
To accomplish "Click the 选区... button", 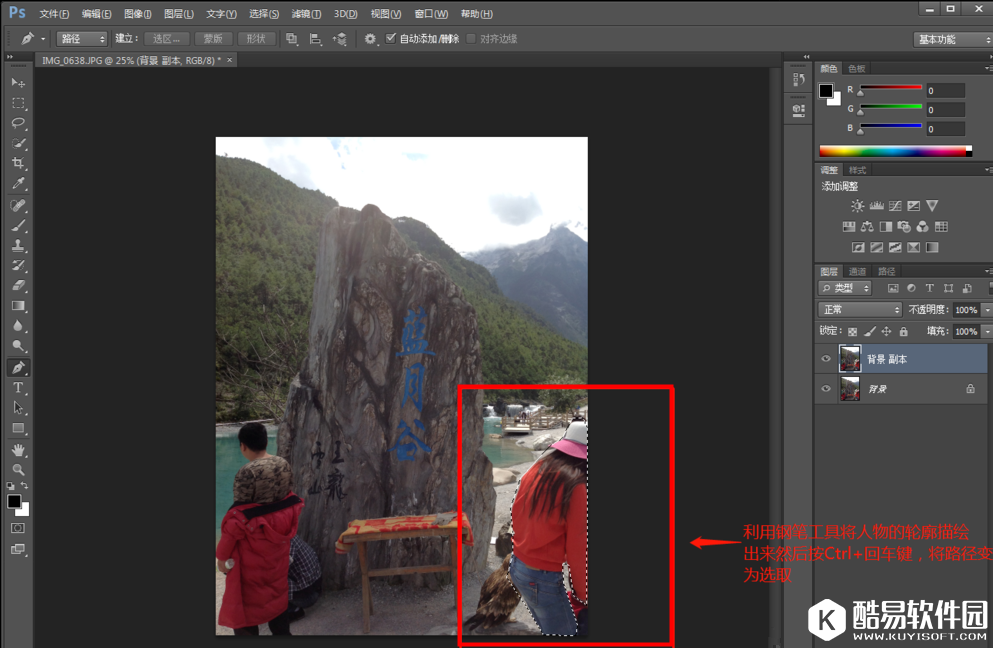I will (x=166, y=39).
